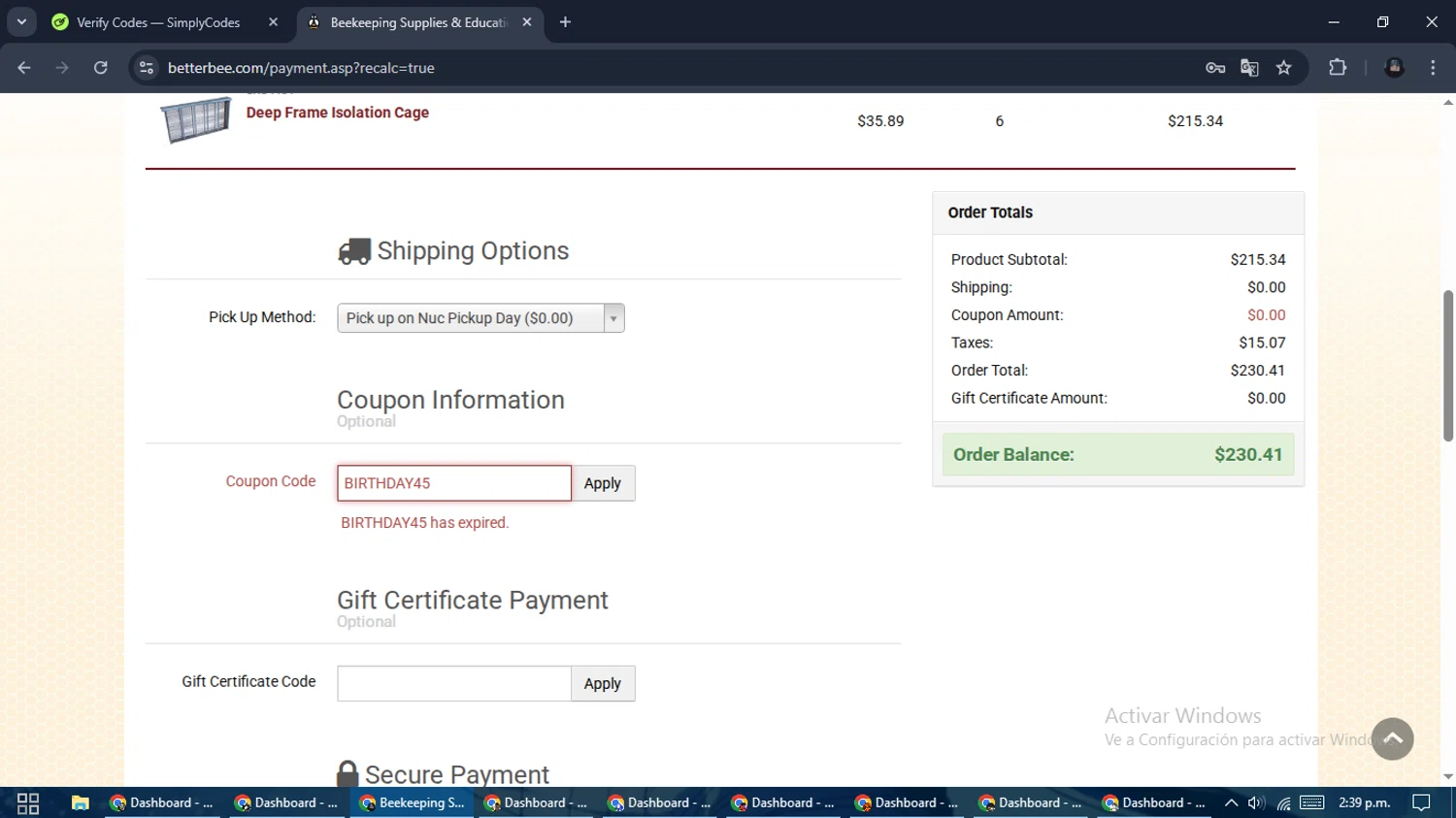Image resolution: width=1456 pixels, height=818 pixels.
Task: Click the Gift Certificate Amount label
Action: (1029, 399)
